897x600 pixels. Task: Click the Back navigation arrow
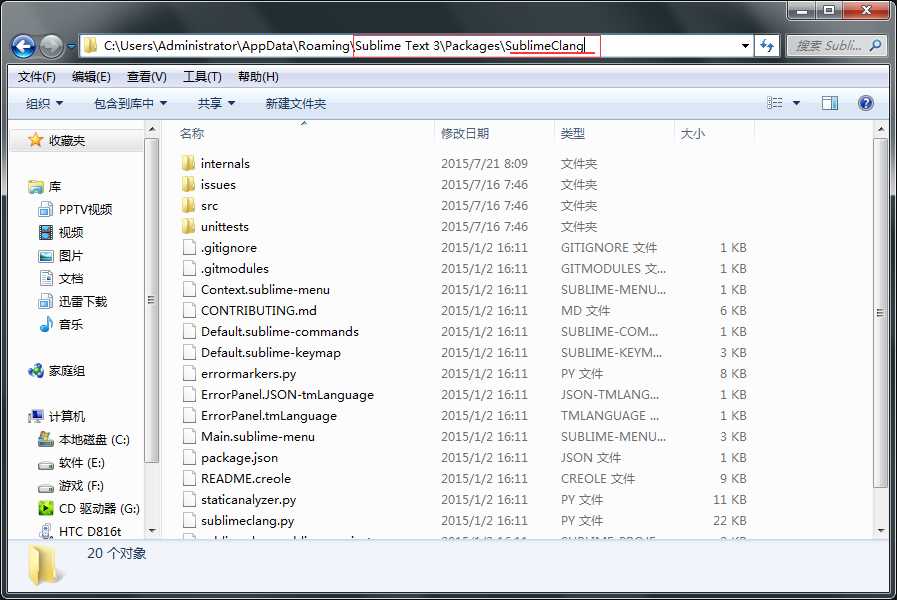[23, 46]
